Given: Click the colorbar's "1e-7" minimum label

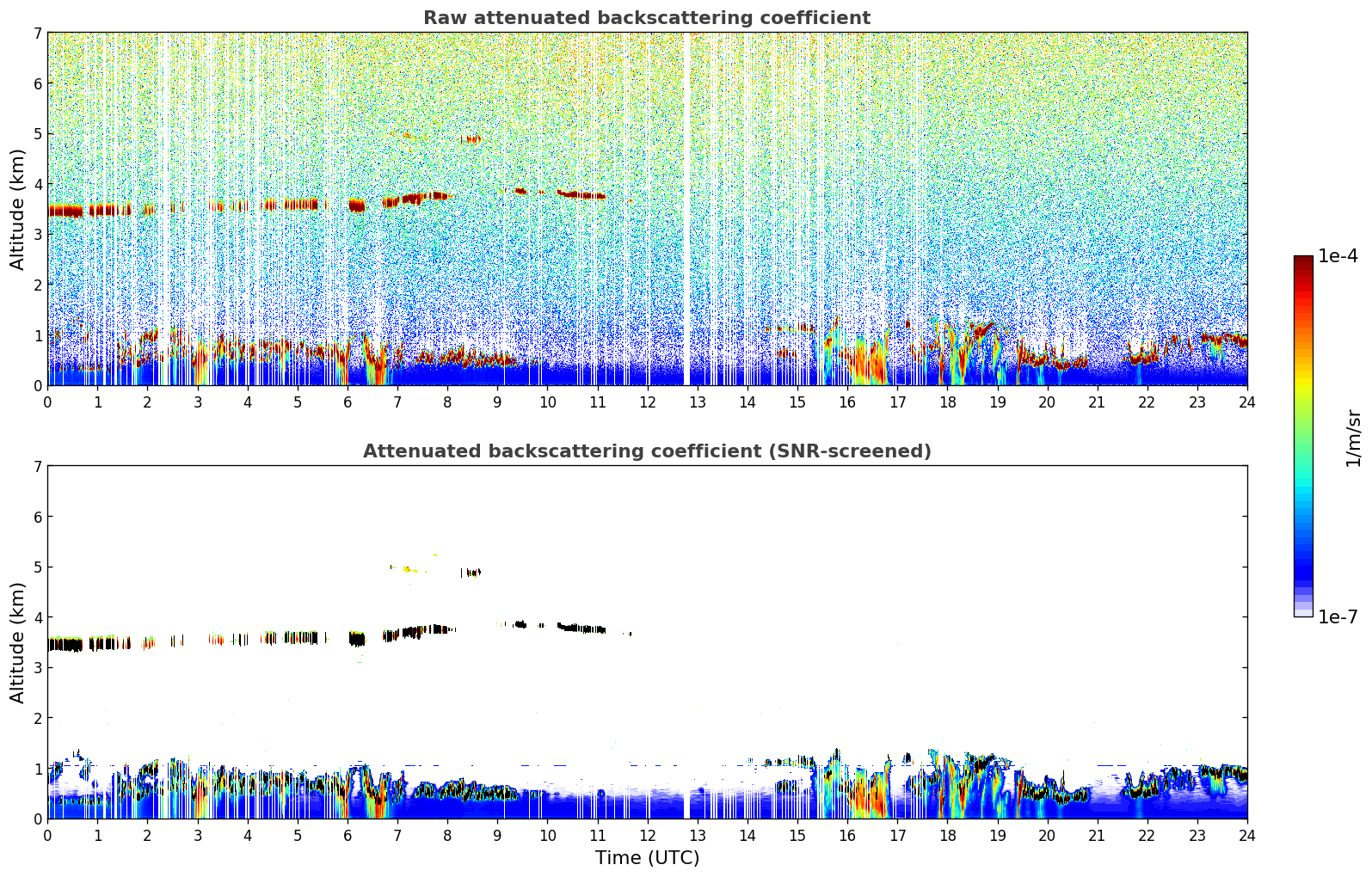Looking at the screenshot, I should [x=1338, y=616].
